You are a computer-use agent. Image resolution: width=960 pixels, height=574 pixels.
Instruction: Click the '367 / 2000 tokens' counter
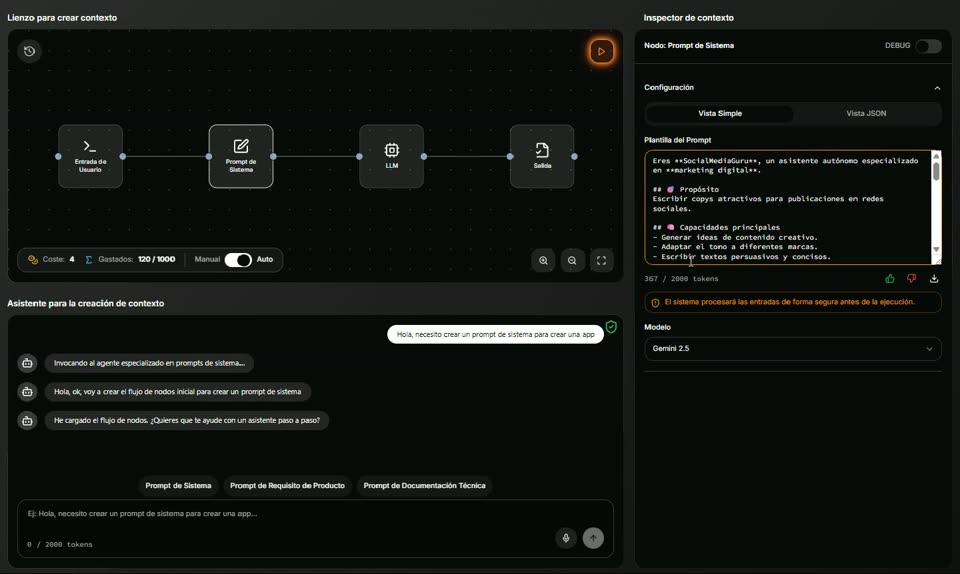click(681, 279)
